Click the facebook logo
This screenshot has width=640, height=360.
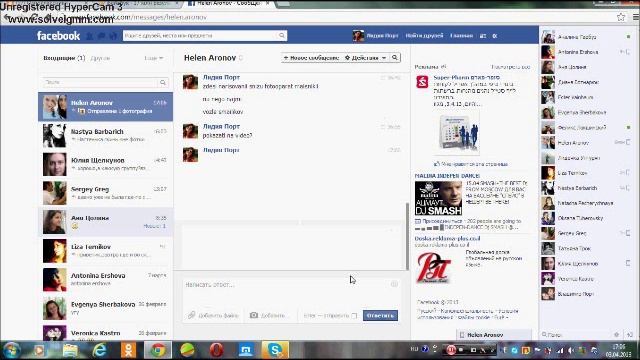click(58, 36)
